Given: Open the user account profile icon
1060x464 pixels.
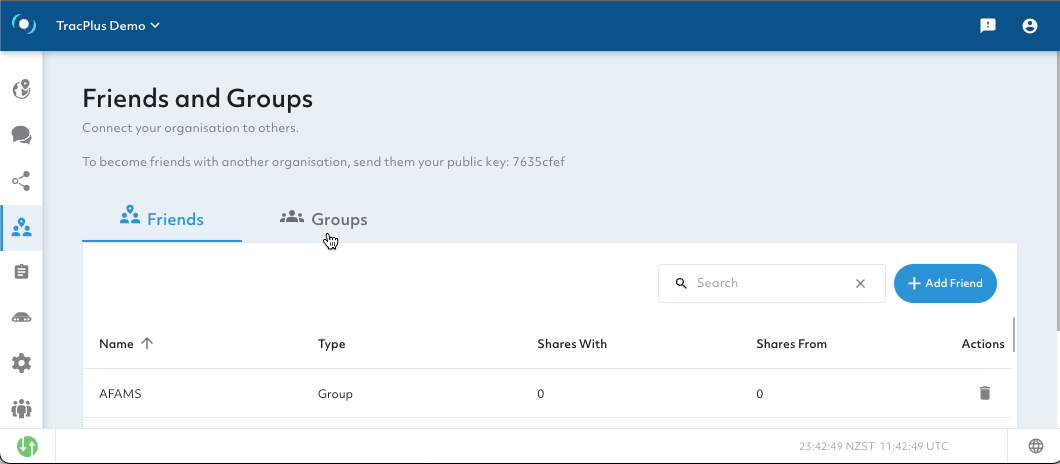Looking at the screenshot, I should click(1030, 26).
